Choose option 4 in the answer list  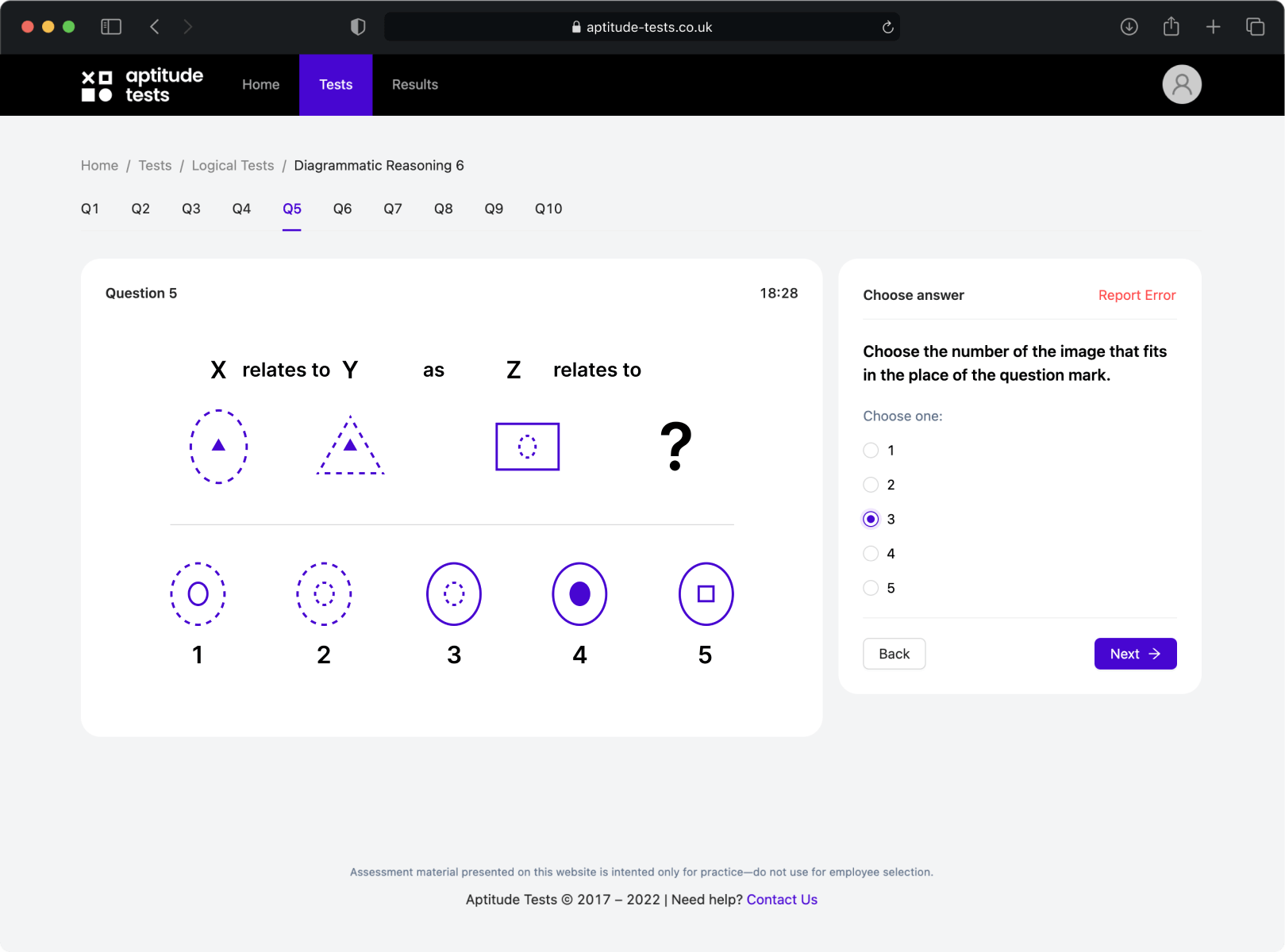pos(870,553)
